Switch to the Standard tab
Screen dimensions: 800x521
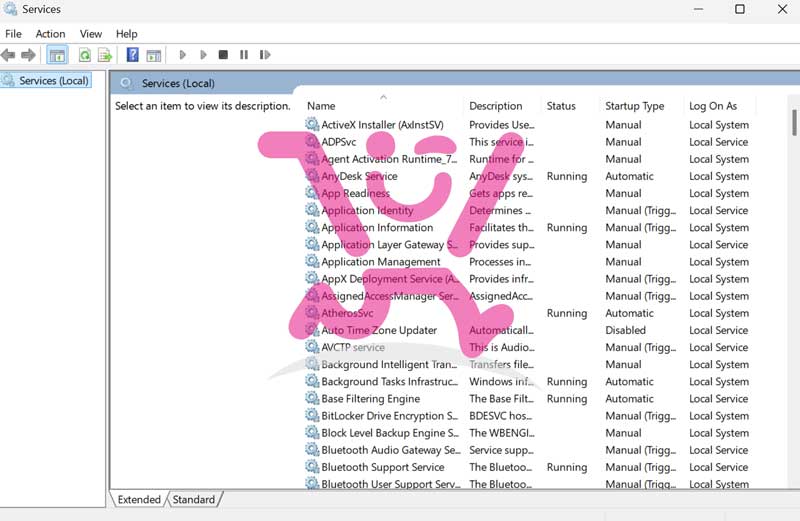pos(193,500)
